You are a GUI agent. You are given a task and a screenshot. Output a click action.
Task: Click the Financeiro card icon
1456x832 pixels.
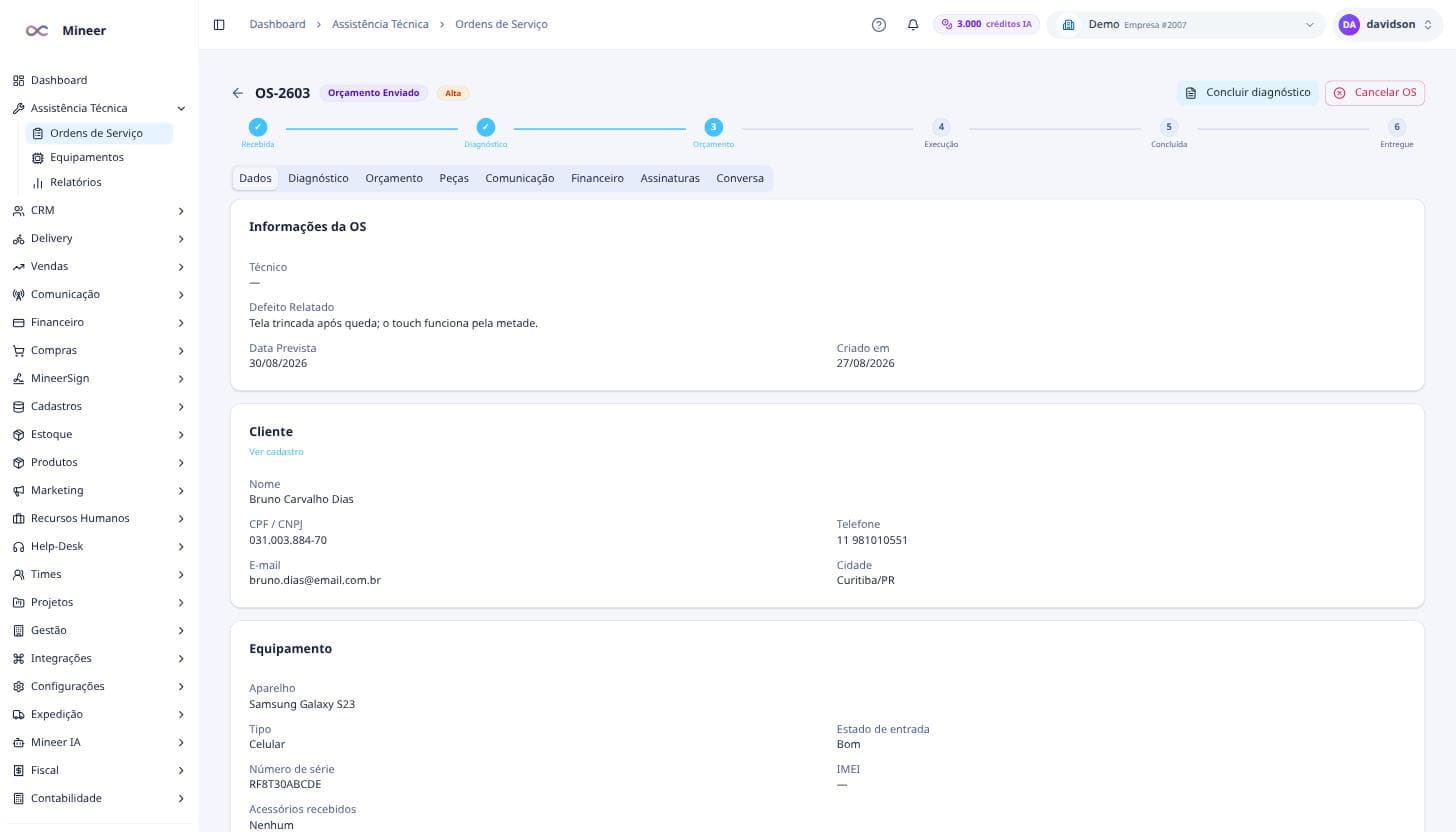pos(19,322)
